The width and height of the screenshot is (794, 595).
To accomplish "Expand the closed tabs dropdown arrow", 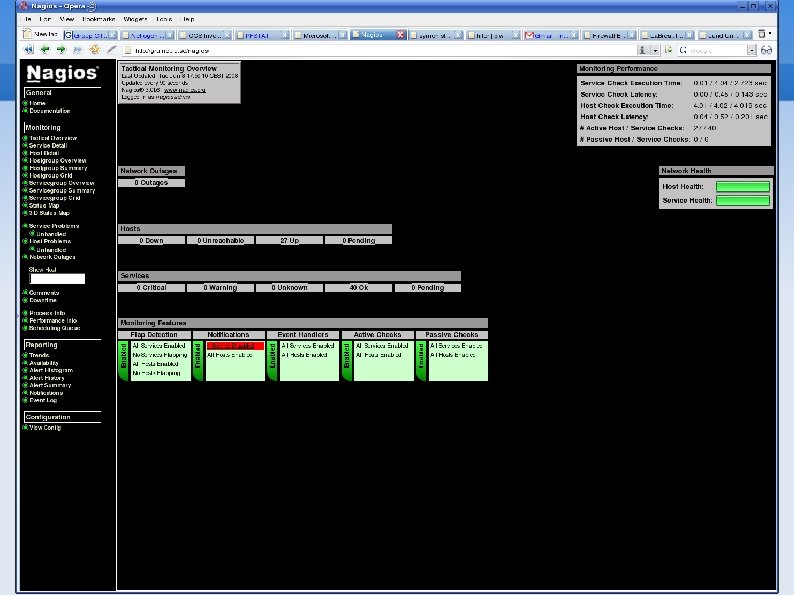I will 770,33.
